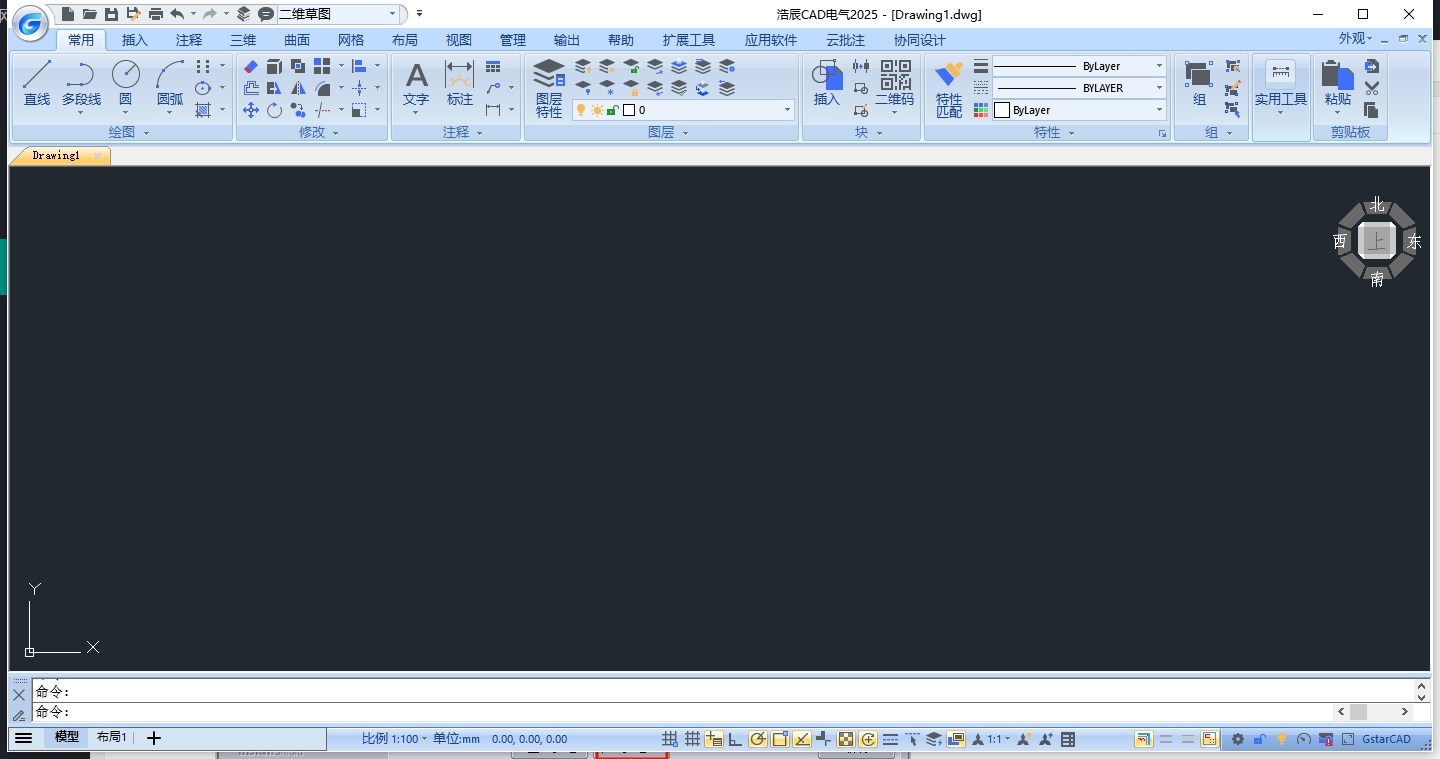This screenshot has height=759, width=1440.
Task: Click the 组 group tool icon
Action: (1199, 83)
